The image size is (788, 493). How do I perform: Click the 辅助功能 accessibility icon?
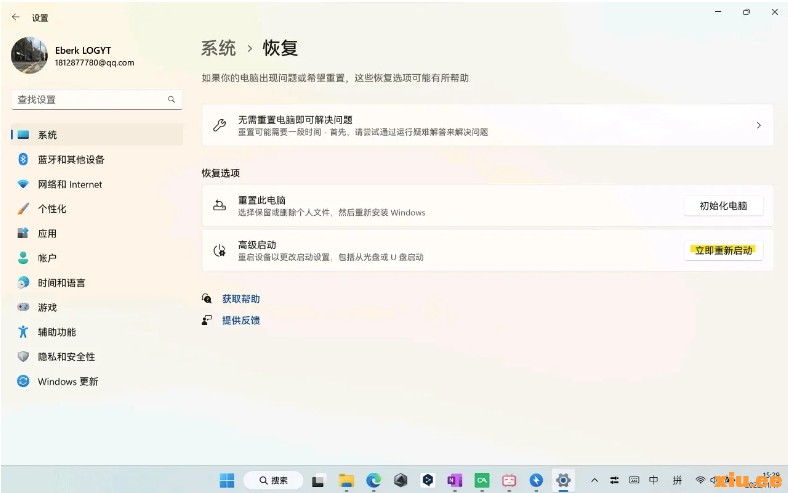pyautogui.click(x=23, y=332)
